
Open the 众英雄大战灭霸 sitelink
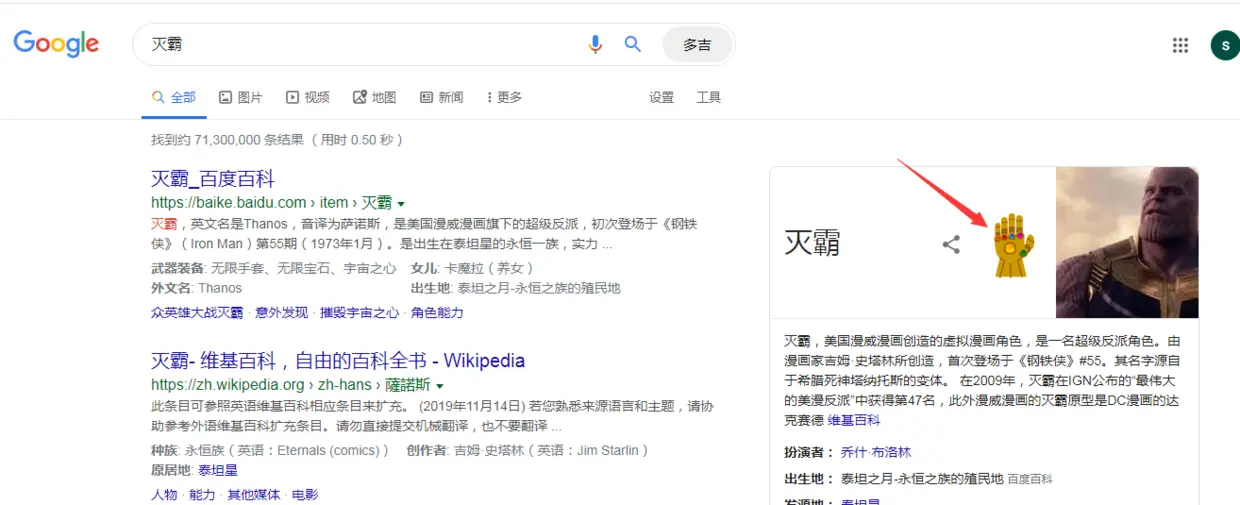pos(197,313)
